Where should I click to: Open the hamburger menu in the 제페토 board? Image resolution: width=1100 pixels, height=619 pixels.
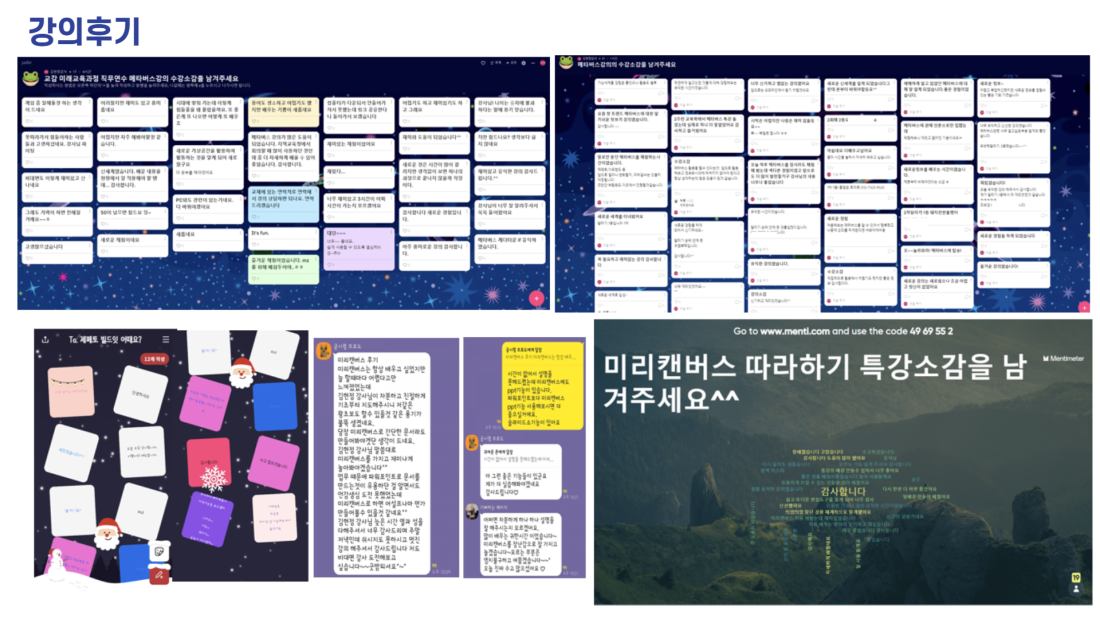point(166,340)
